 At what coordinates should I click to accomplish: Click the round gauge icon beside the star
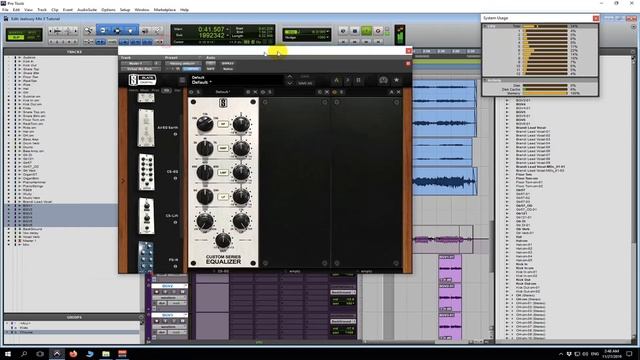(x=383, y=80)
